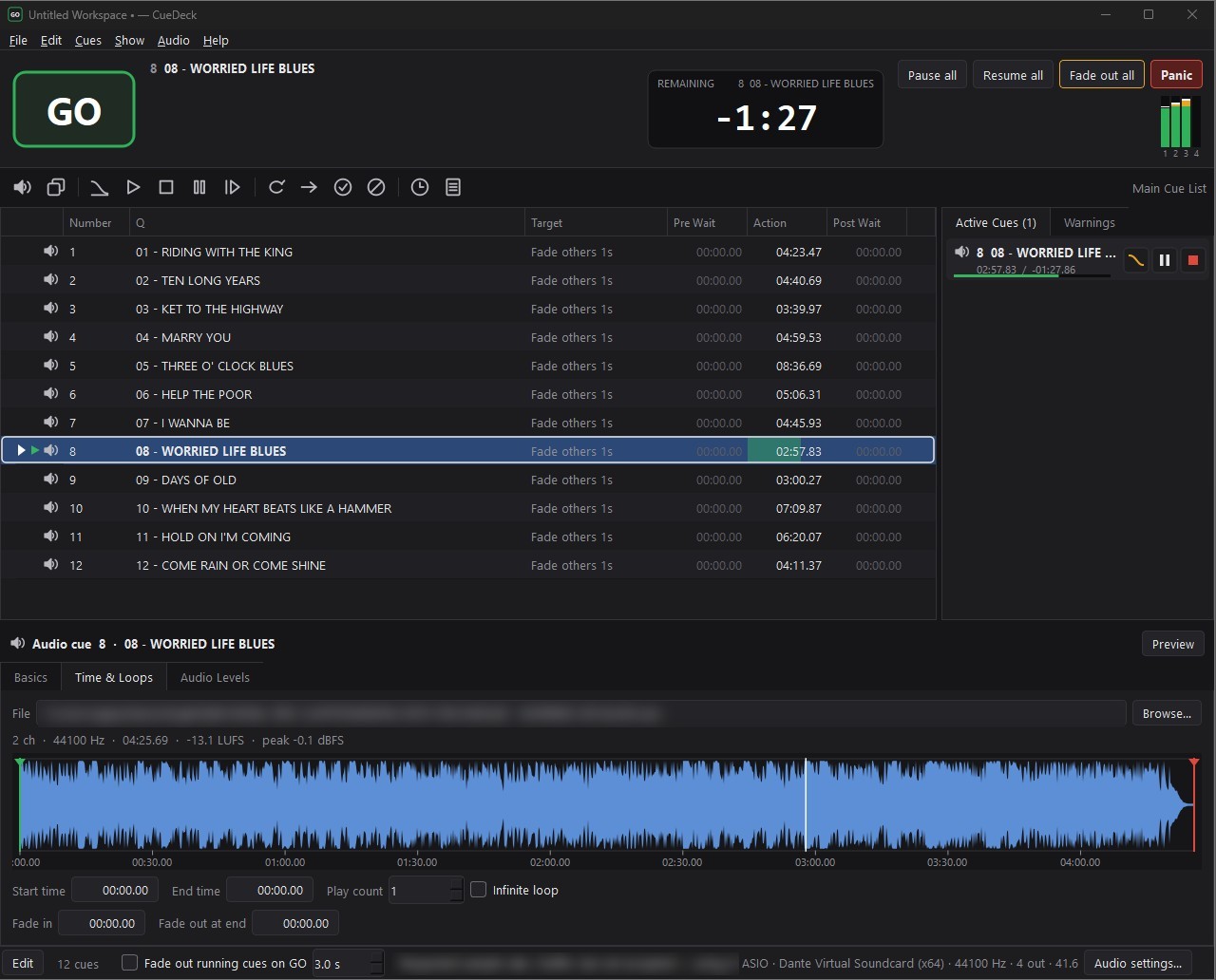The image size is (1216, 980).
Task: Click the speaker icon on cue 3 row
Action: tap(51, 309)
